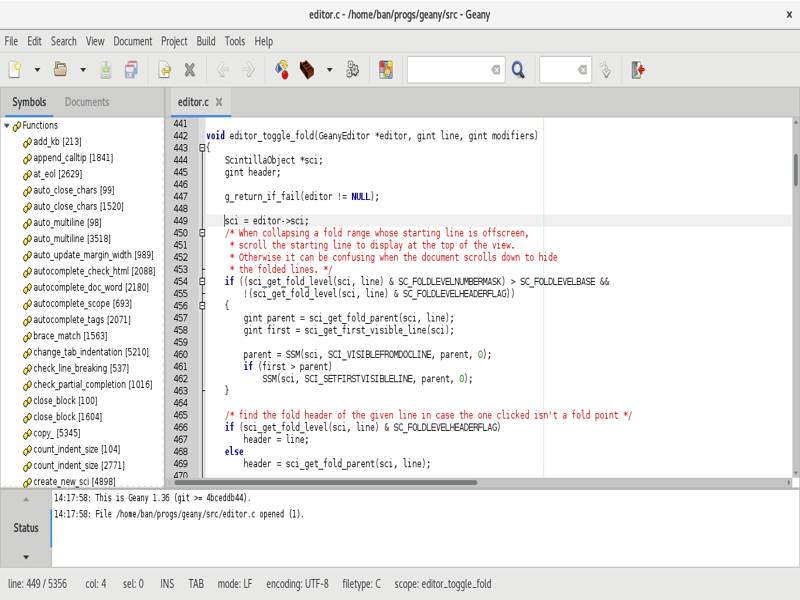Click the Quit Geany icon
The width and height of the screenshot is (800, 600).
click(638, 70)
